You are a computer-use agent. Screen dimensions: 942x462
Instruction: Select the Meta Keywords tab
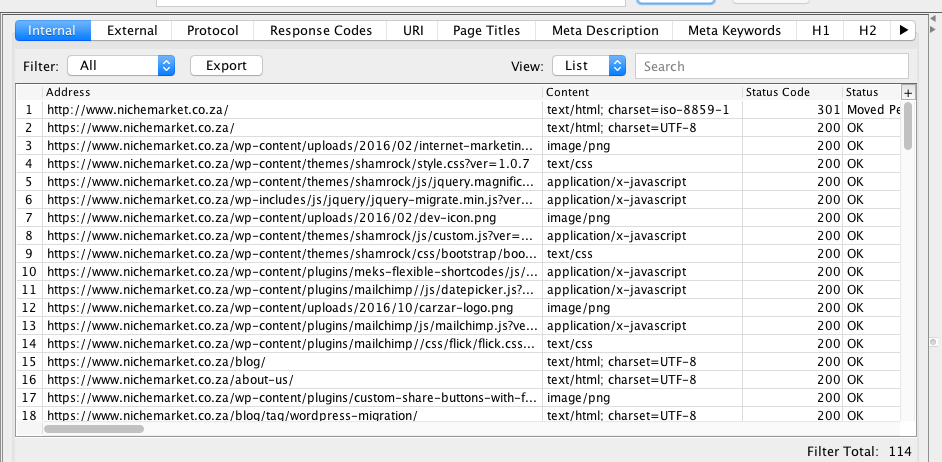[x=734, y=31]
